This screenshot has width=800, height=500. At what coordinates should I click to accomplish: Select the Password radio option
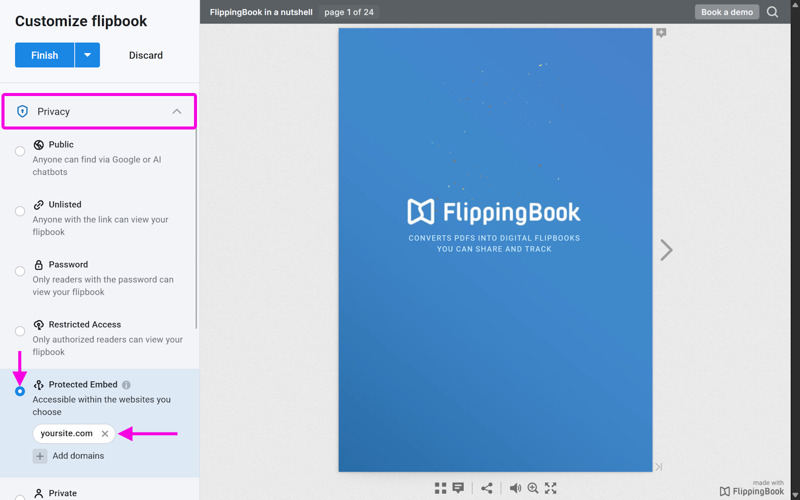tap(20, 271)
